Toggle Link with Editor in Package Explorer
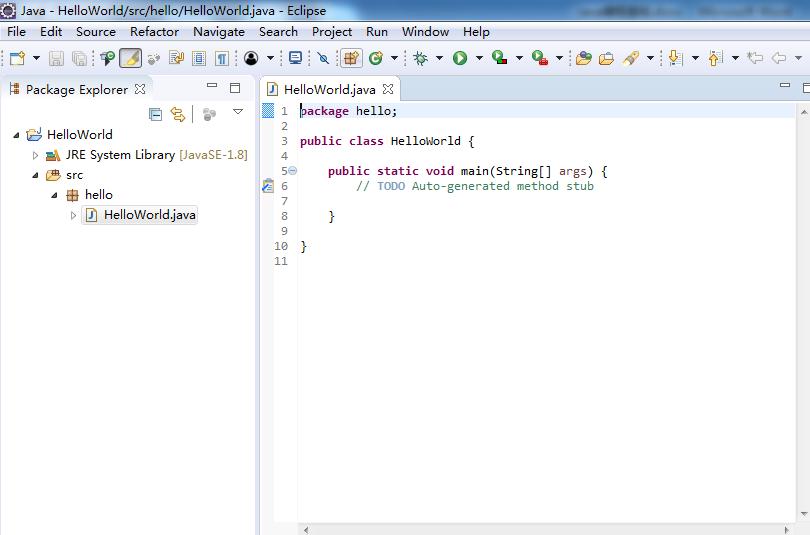This screenshot has height=535, width=810. (178, 114)
